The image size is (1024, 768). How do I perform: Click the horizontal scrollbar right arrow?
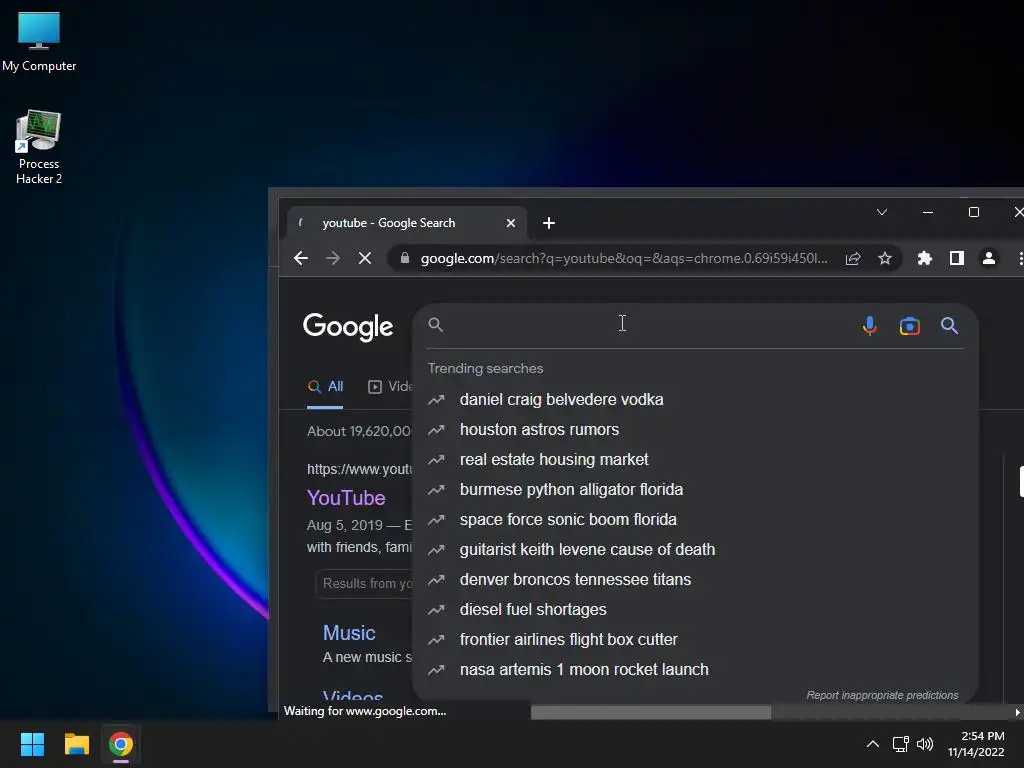point(1017,712)
